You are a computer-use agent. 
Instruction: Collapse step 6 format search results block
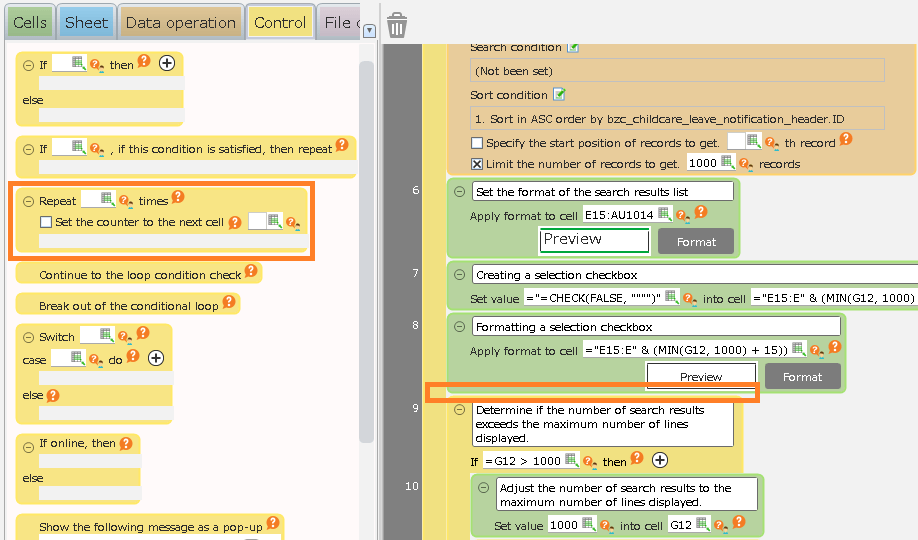(x=460, y=191)
